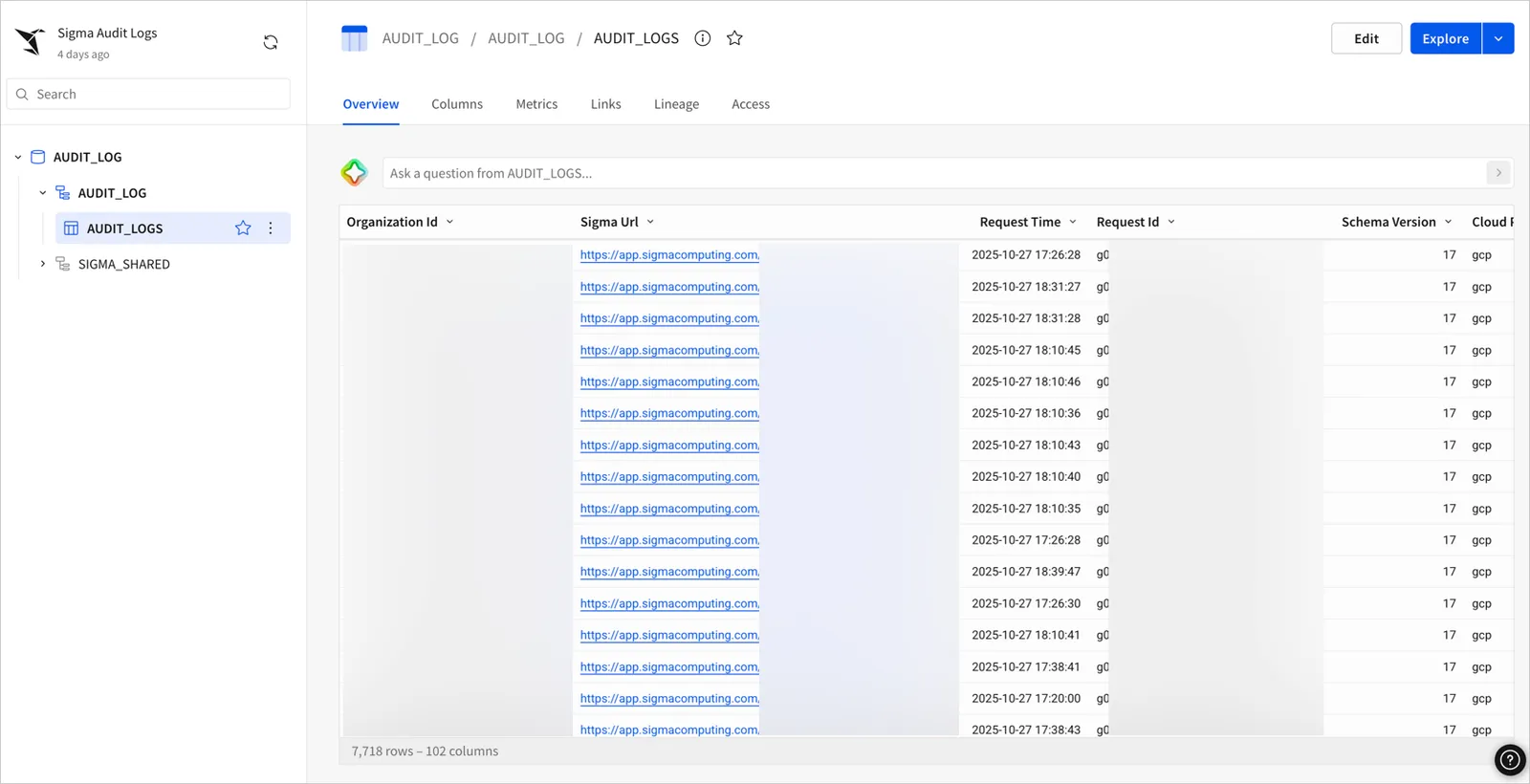Click the Edit button

(x=1366, y=38)
